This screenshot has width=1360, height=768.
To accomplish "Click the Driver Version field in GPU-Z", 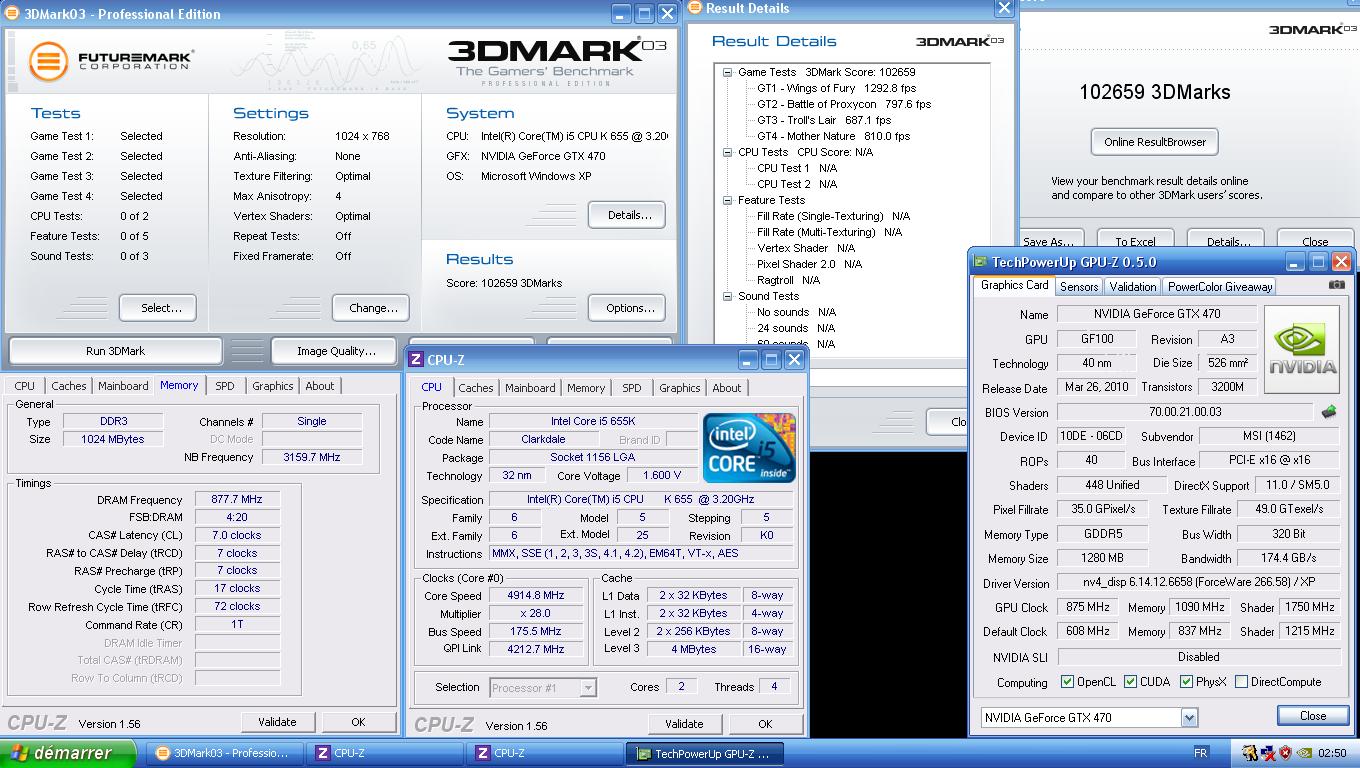I will 1198,583.
